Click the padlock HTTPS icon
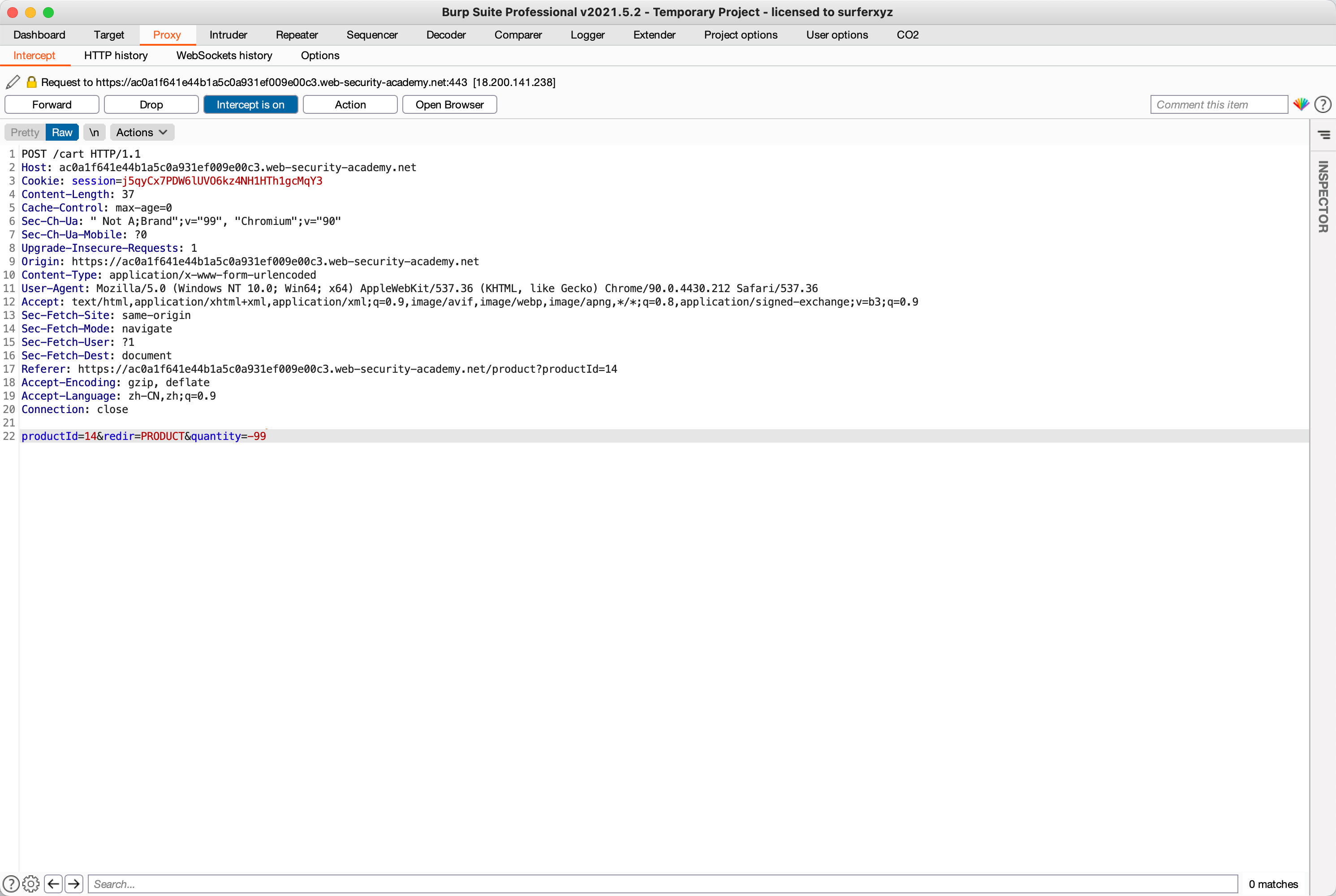 [32, 82]
